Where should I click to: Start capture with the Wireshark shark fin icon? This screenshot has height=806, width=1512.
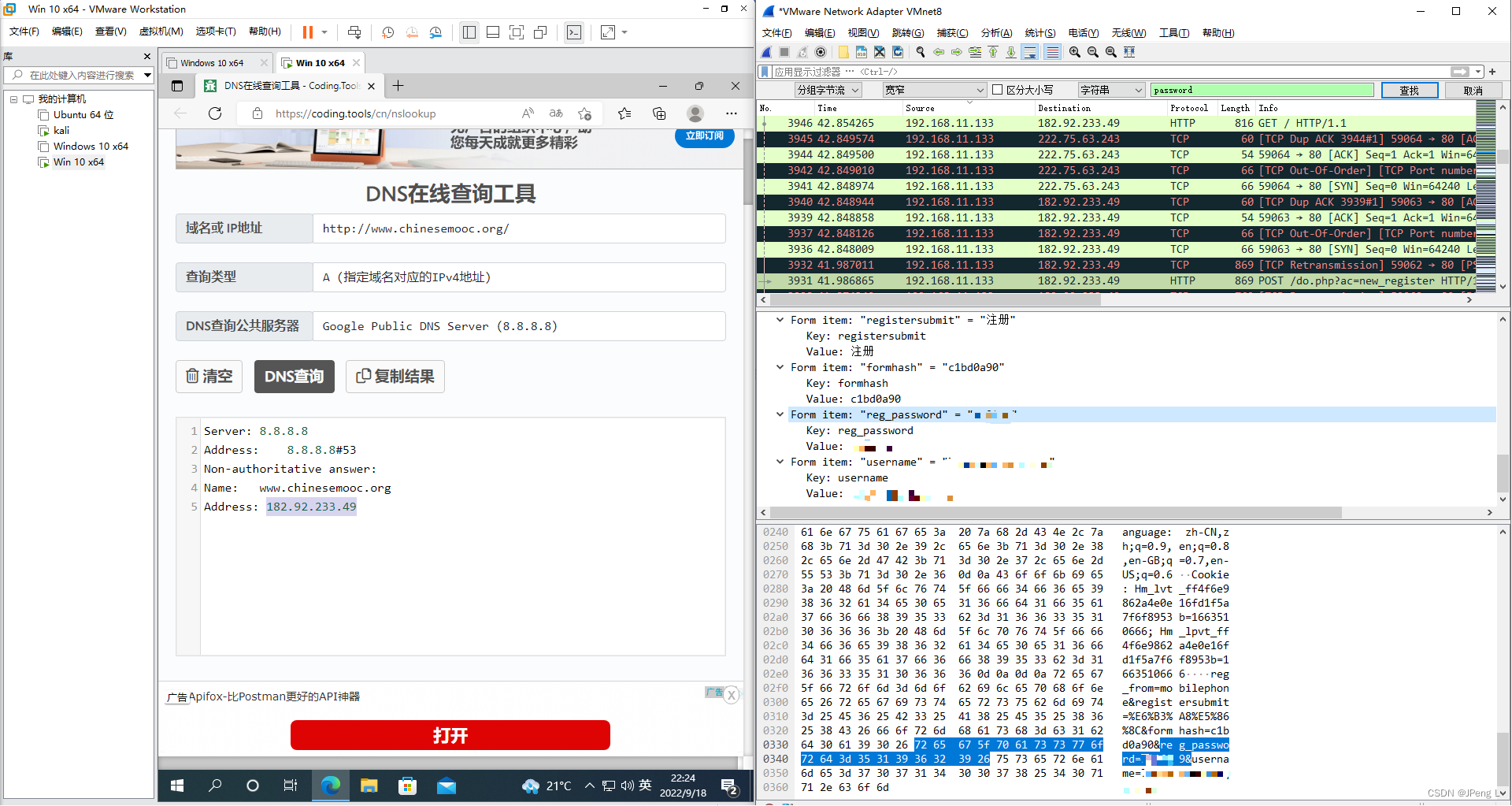coord(766,52)
